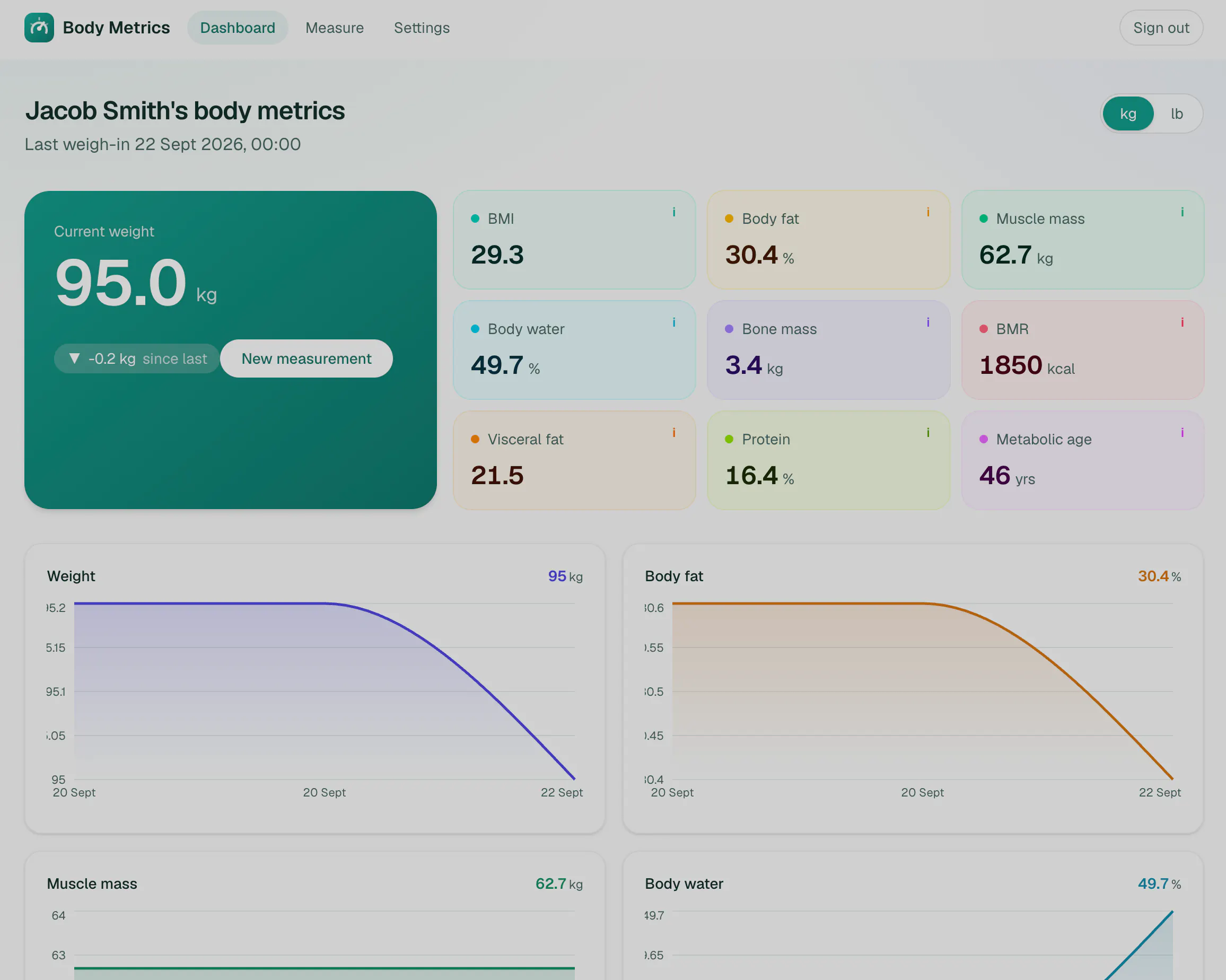Image resolution: width=1226 pixels, height=980 pixels.
Task: Open the Metabolic age info icon
Action: (x=1182, y=433)
